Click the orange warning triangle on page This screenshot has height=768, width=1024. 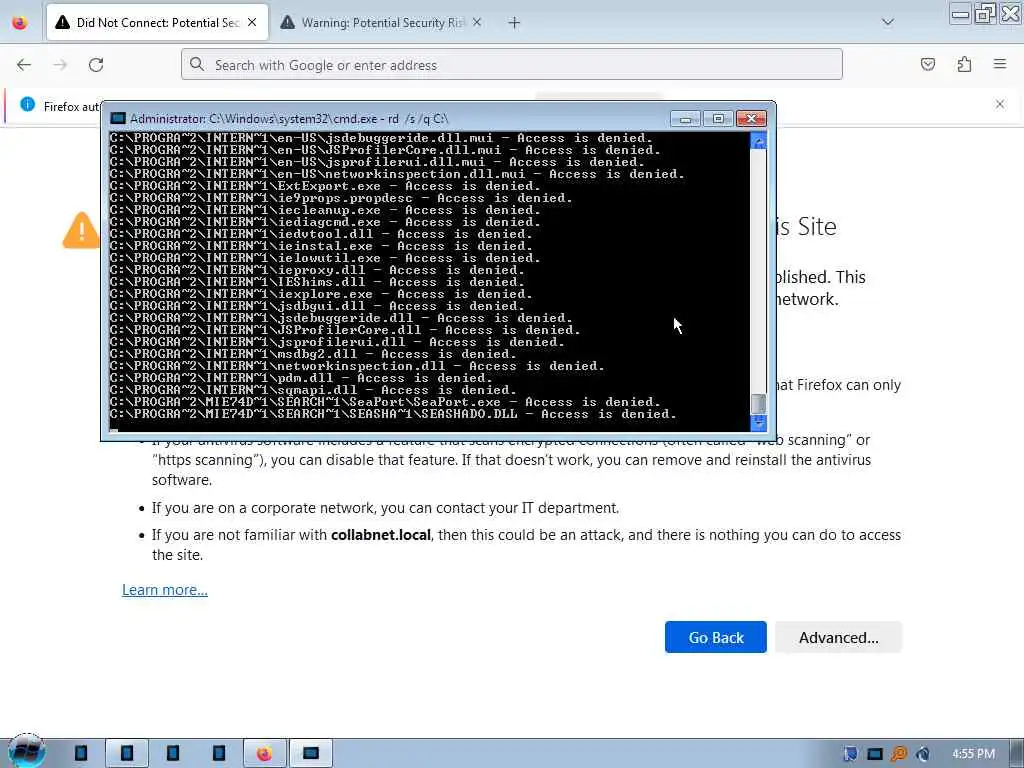tap(81, 230)
